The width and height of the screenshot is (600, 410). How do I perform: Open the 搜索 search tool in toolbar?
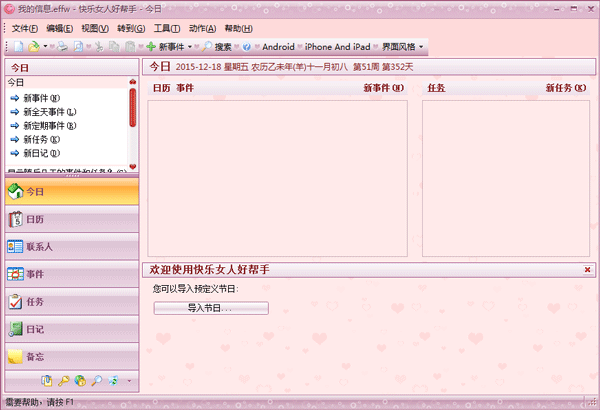click(x=215, y=46)
